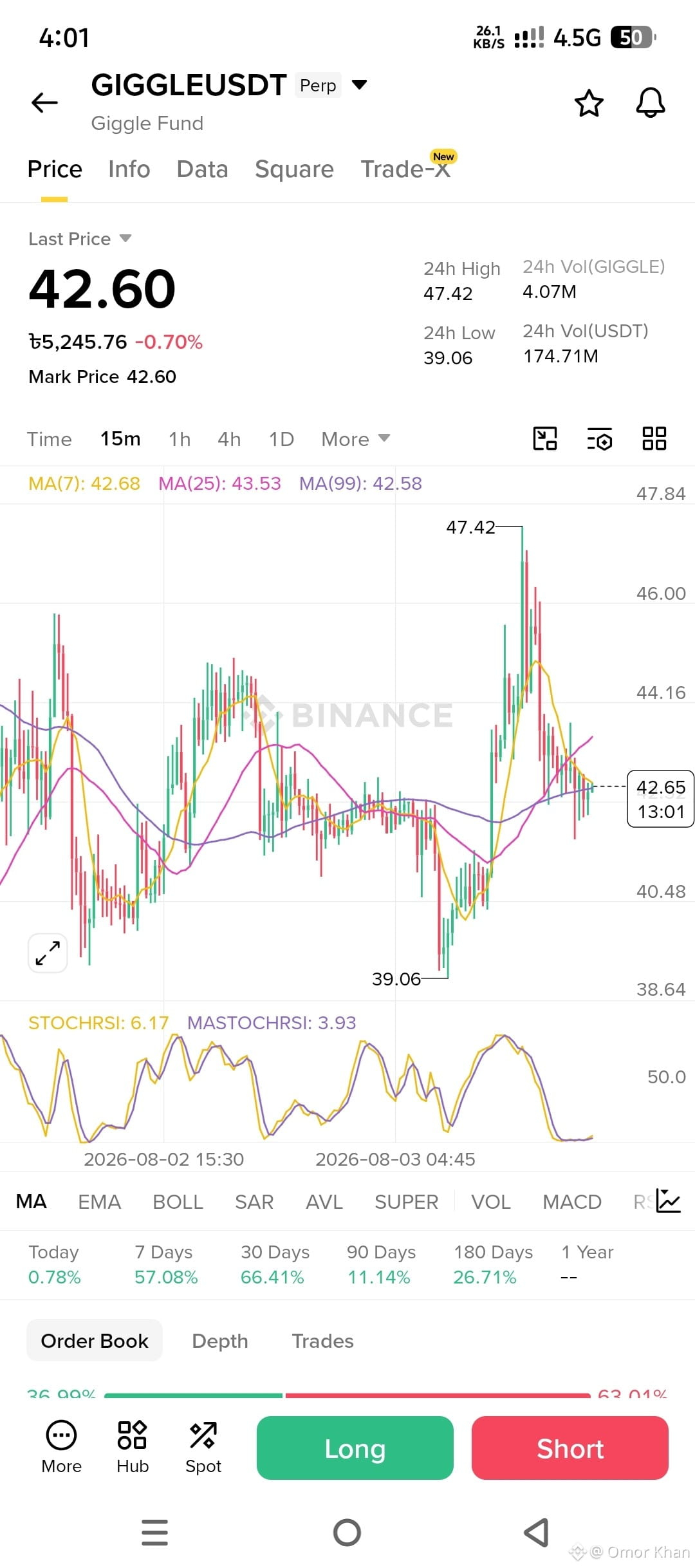695x1568 pixels.
Task: Expand the GIGGLEUSDT Perp pair selector arrow
Action: pos(360,84)
